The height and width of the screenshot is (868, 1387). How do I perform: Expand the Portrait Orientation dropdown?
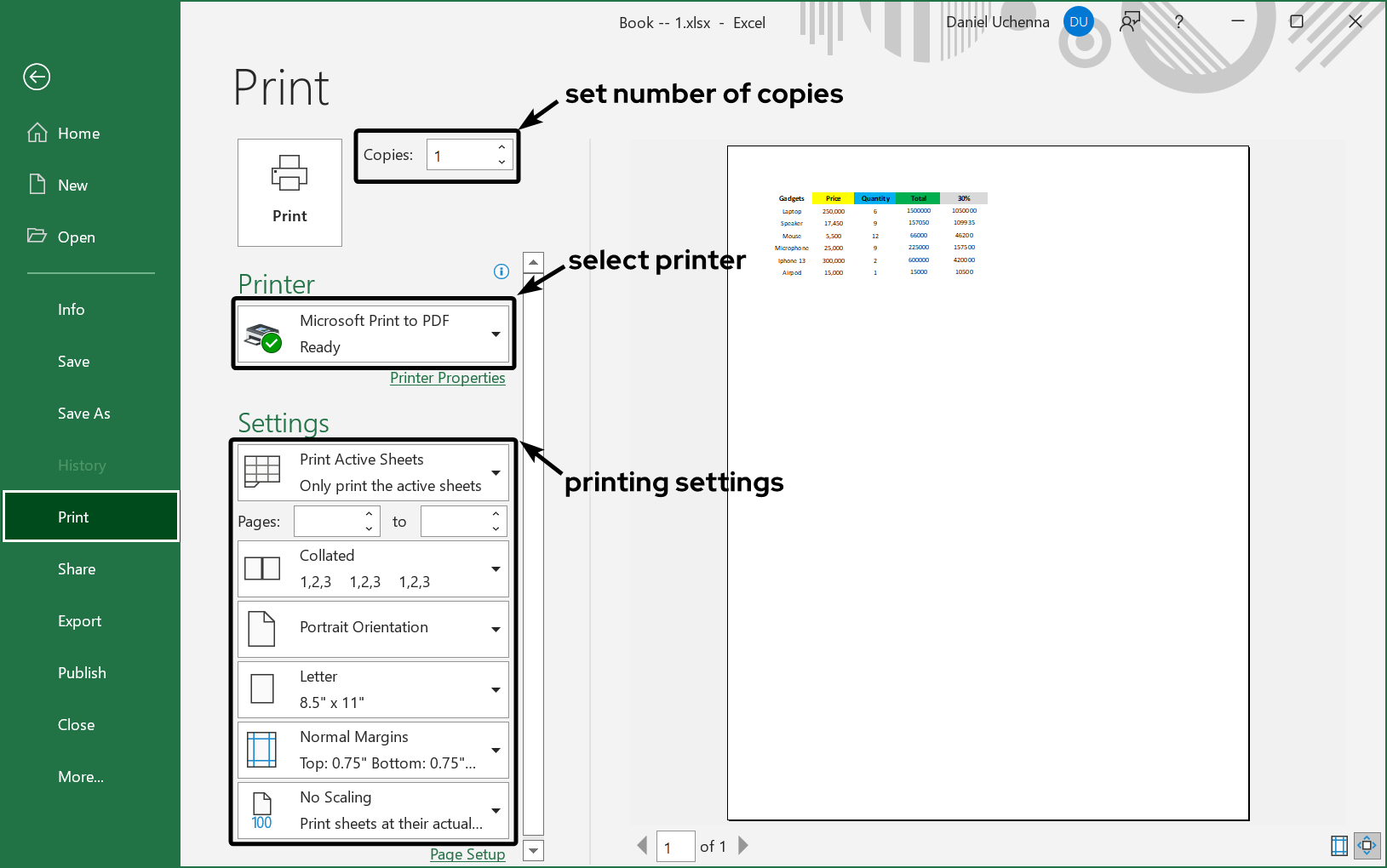click(373, 629)
